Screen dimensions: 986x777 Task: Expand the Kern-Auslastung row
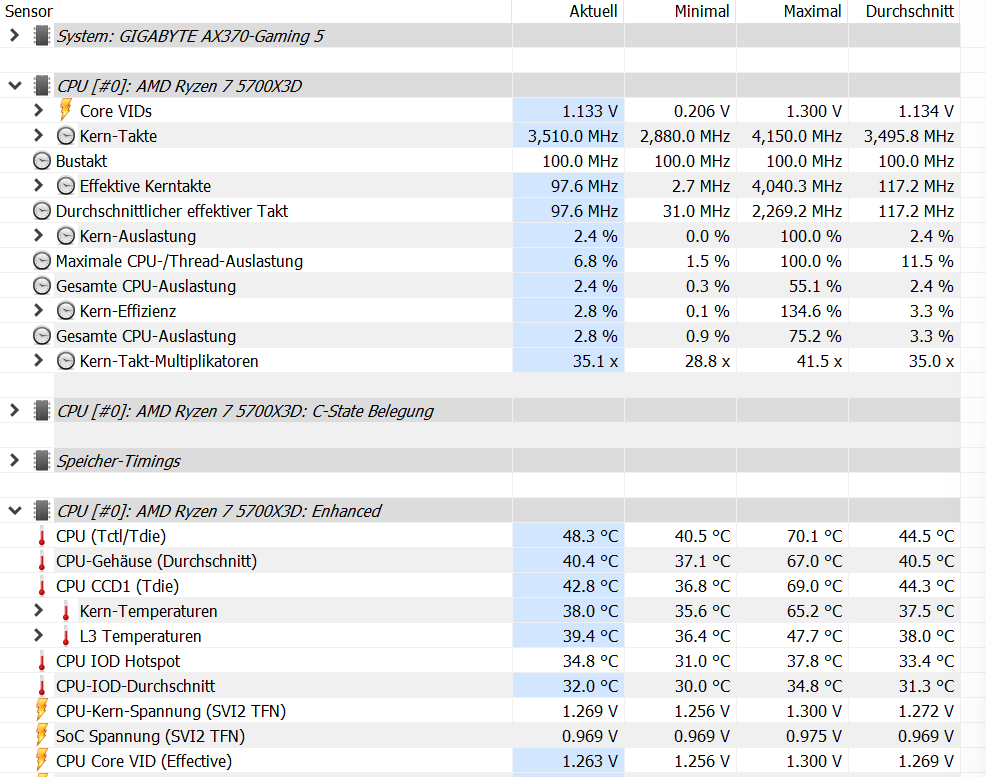(38, 236)
